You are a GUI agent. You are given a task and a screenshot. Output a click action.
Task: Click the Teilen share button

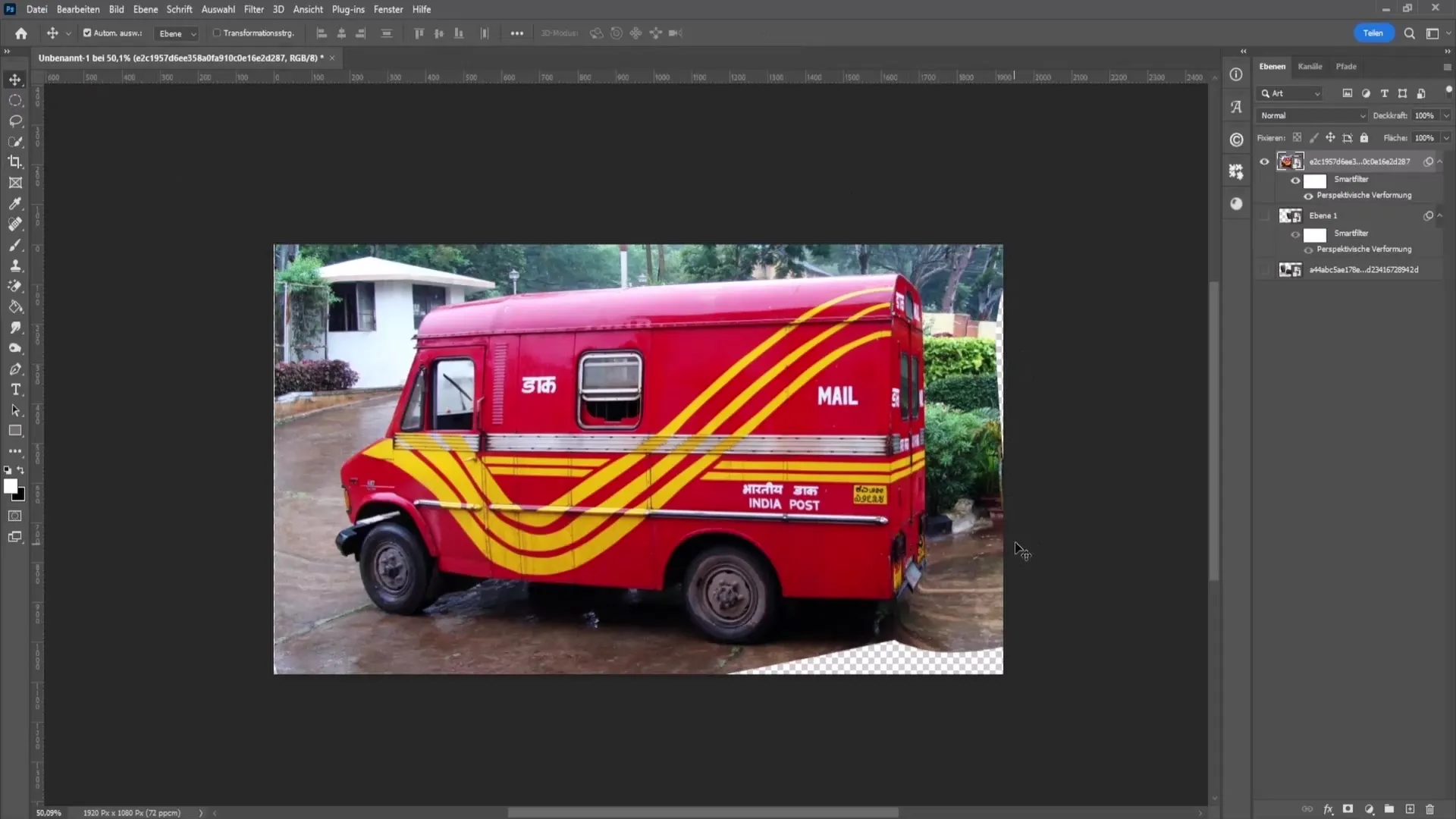coord(1373,33)
